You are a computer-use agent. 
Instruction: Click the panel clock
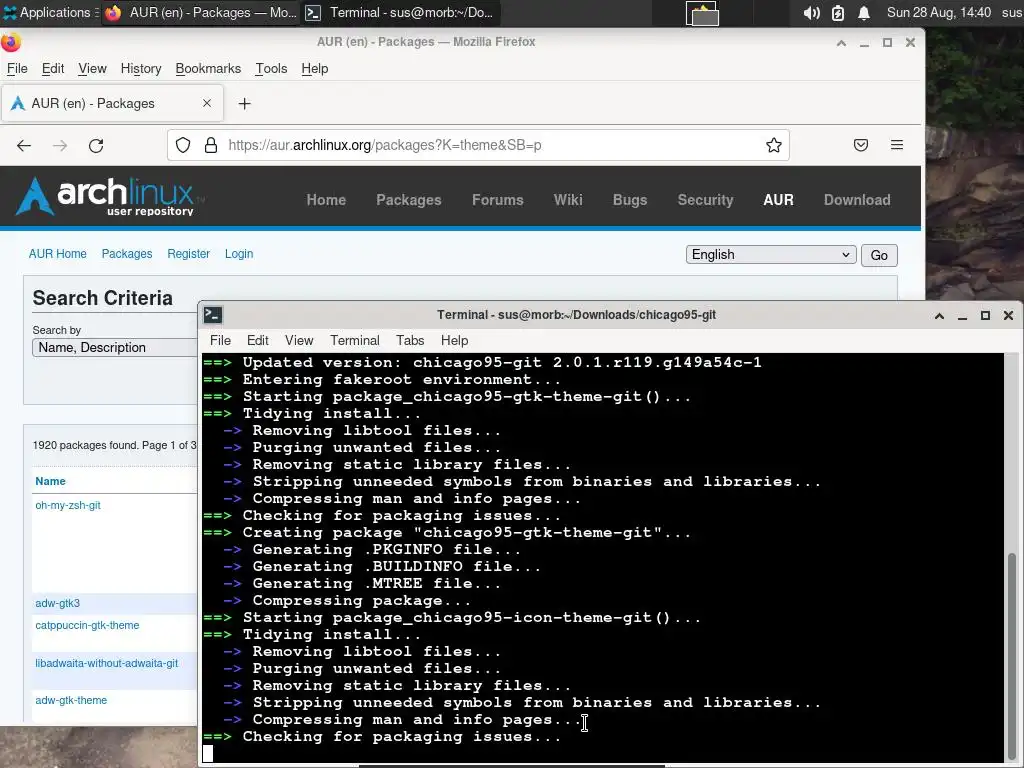[x=938, y=12]
